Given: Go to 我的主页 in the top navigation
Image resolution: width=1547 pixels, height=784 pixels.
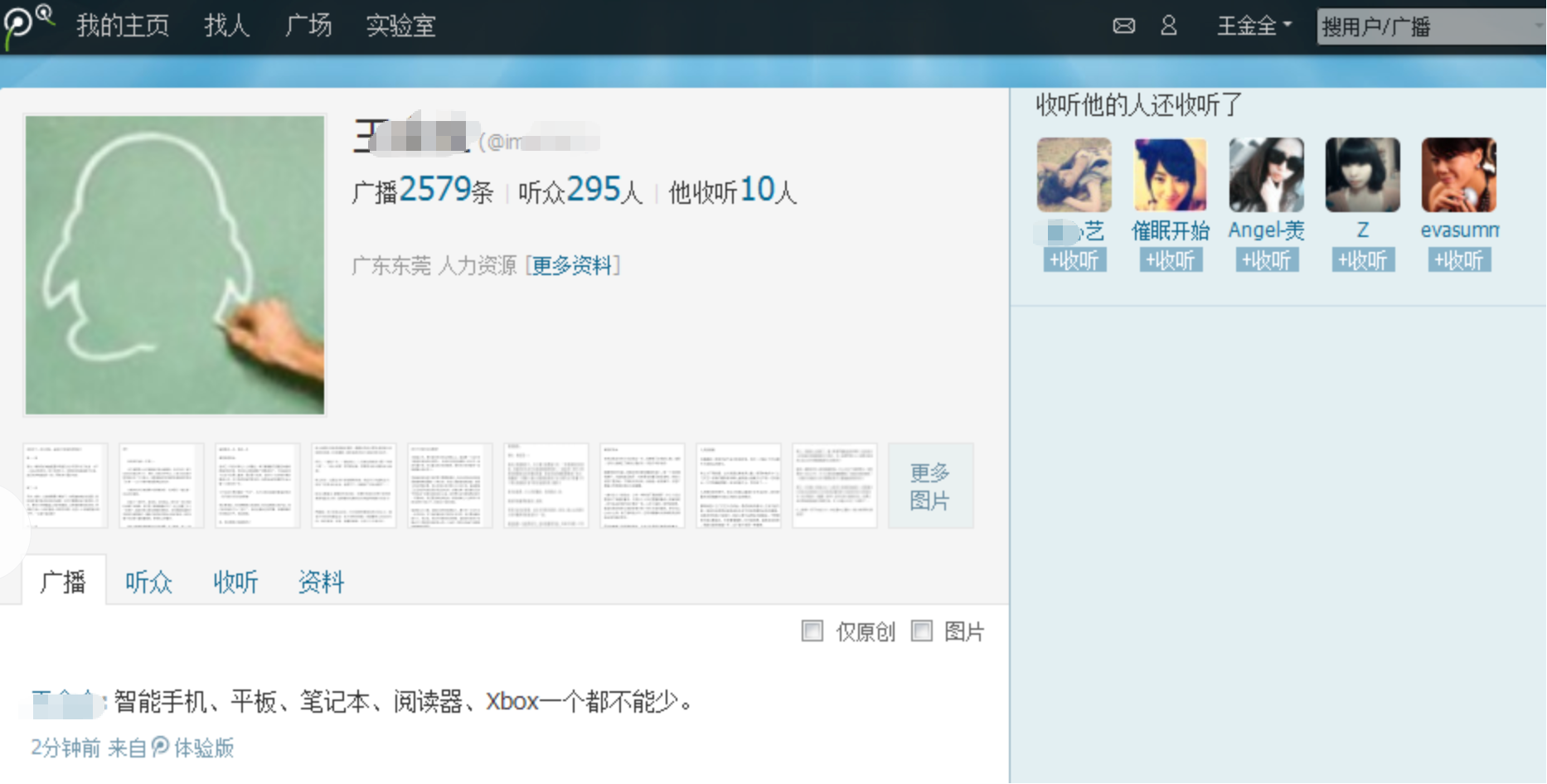Looking at the screenshot, I should [x=123, y=26].
